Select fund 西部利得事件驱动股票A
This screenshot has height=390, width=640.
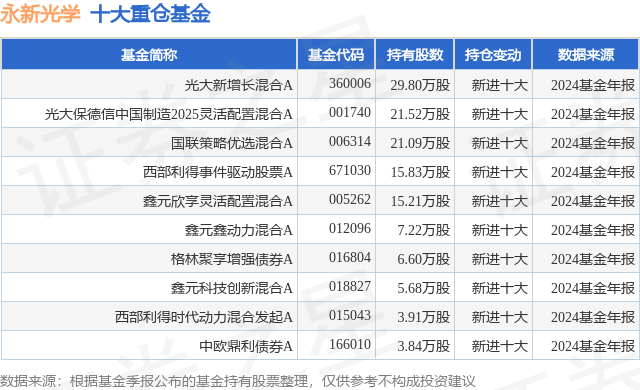[x=218, y=172]
